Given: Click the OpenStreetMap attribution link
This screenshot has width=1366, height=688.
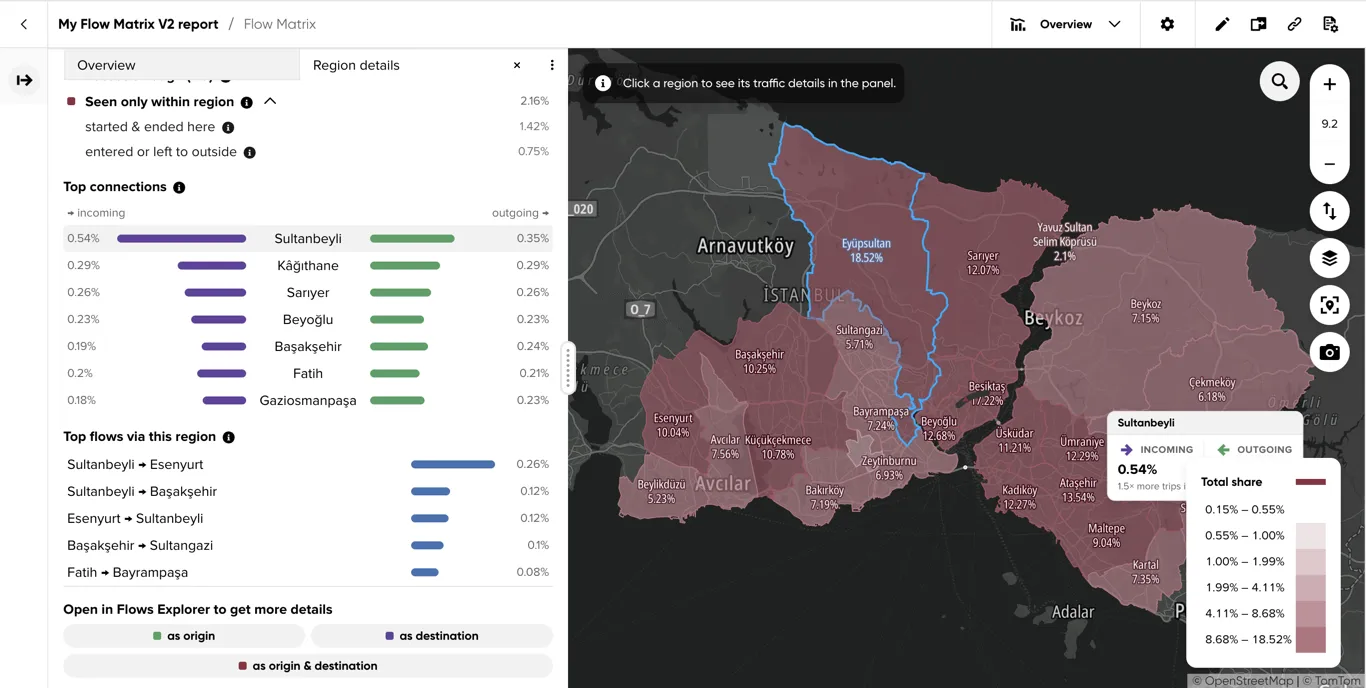Looking at the screenshot, I should pos(1250,681).
